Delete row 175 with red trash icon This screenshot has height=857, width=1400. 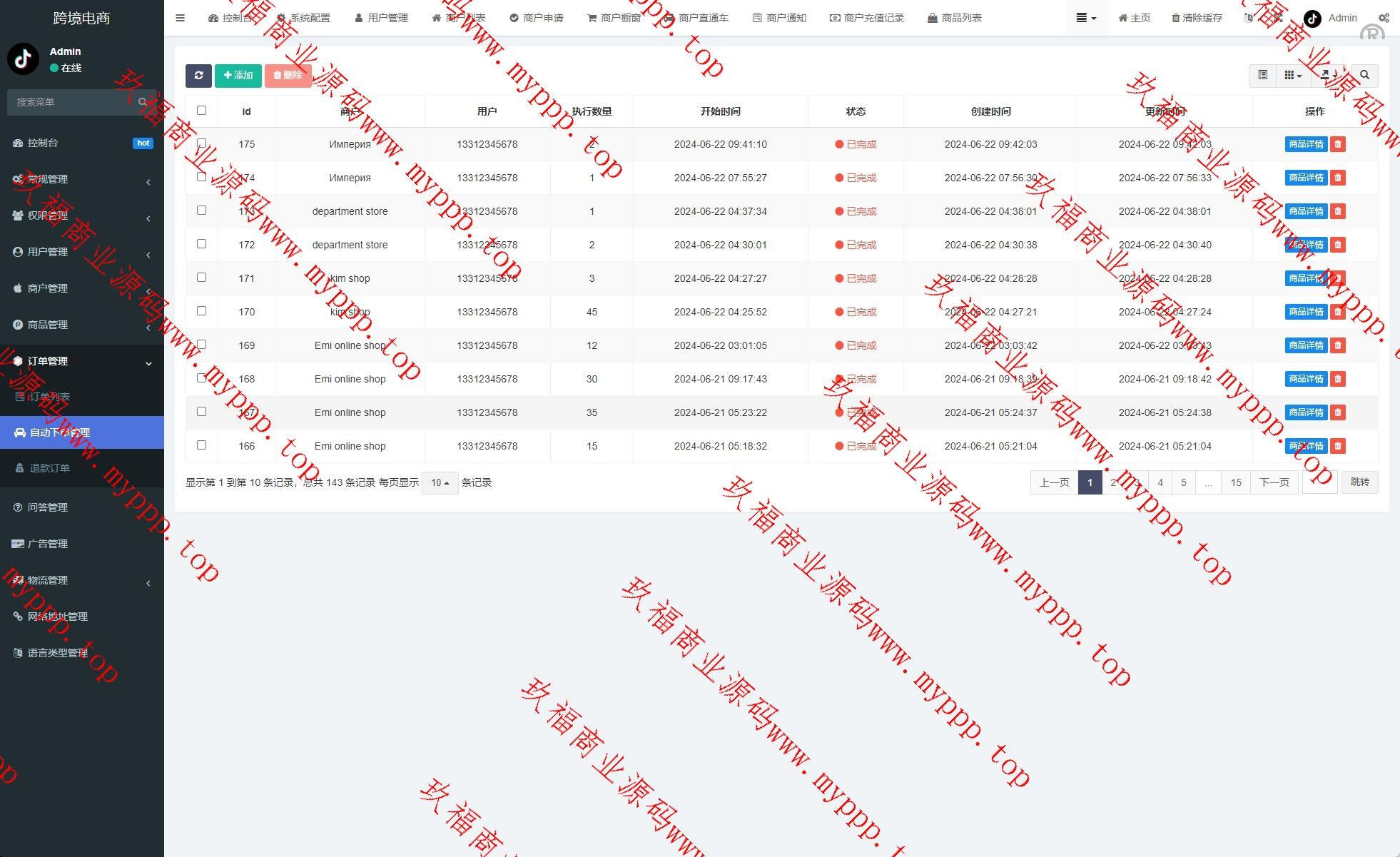pyautogui.click(x=1338, y=144)
